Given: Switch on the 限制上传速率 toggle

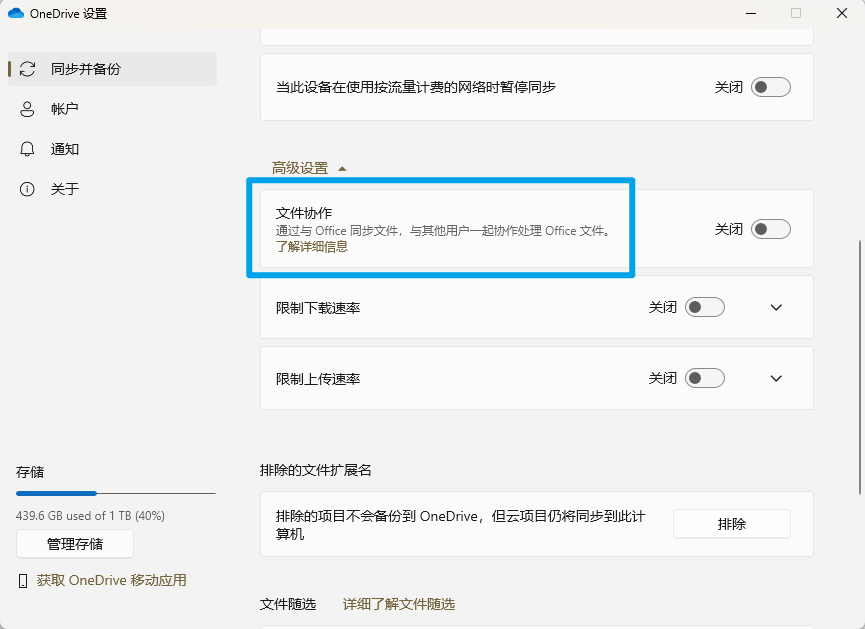Looking at the screenshot, I should 705,378.
